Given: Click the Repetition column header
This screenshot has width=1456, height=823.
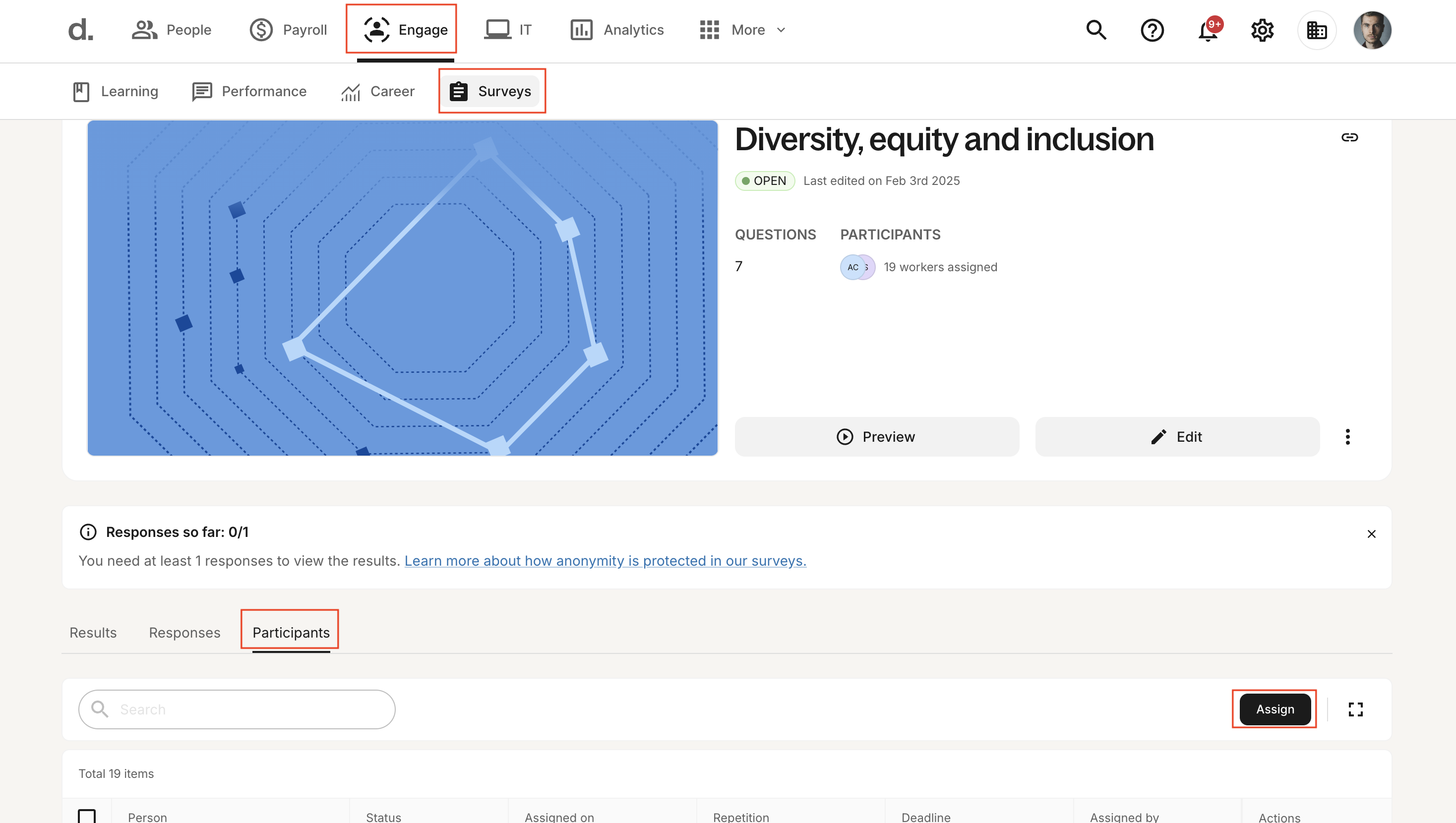Looking at the screenshot, I should click(x=741, y=817).
